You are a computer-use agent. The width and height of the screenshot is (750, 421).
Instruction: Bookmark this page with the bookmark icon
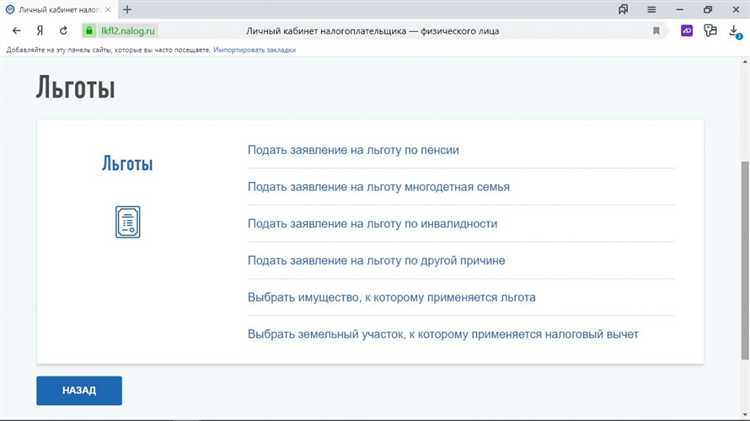(x=656, y=31)
